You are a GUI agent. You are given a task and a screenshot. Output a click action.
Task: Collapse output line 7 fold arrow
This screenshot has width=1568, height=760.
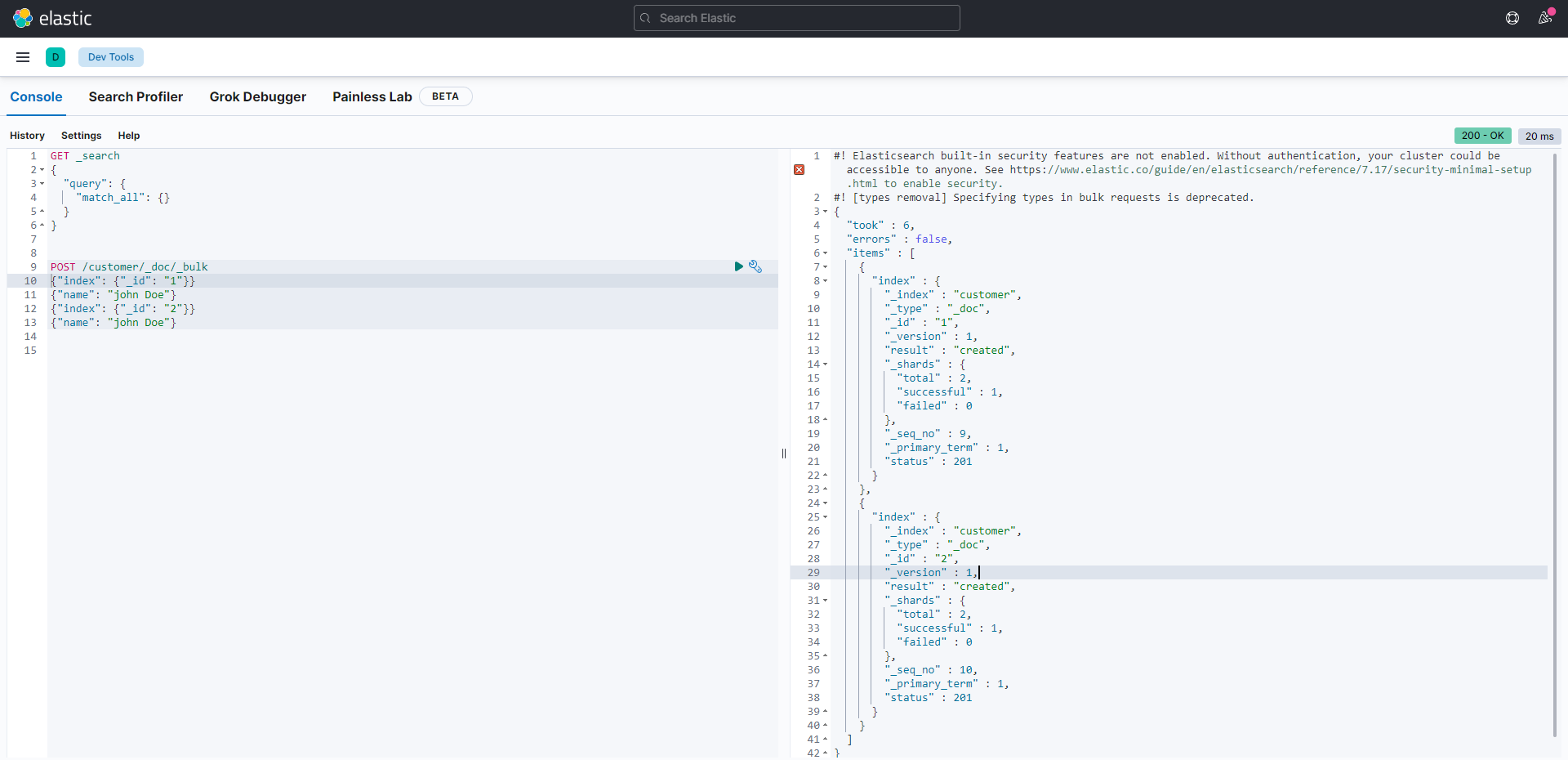tap(825, 267)
